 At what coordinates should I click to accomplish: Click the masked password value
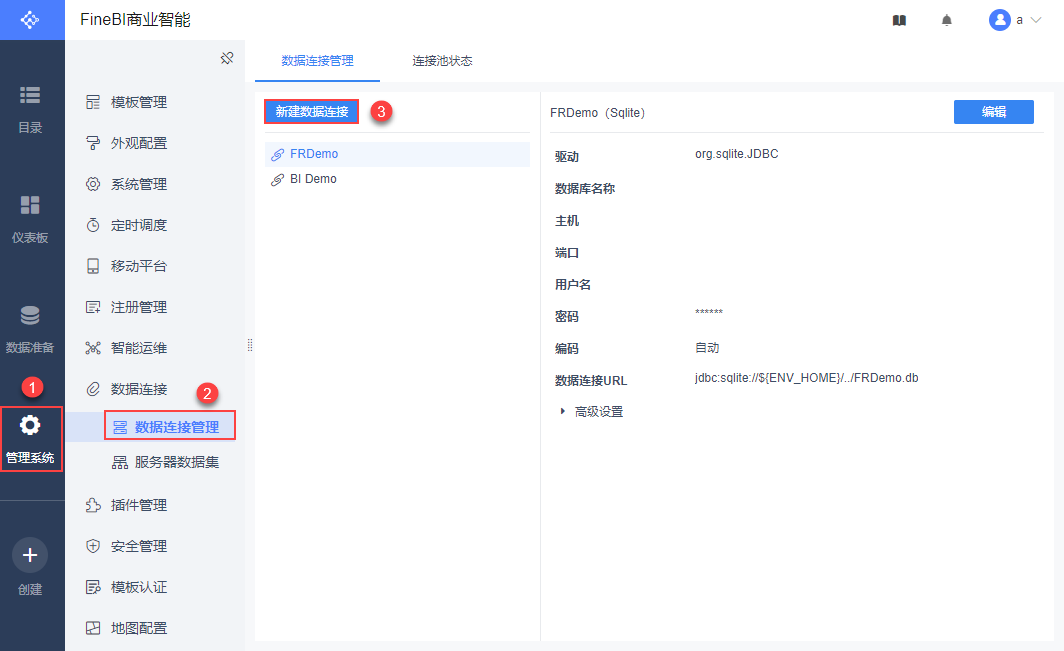(708, 313)
